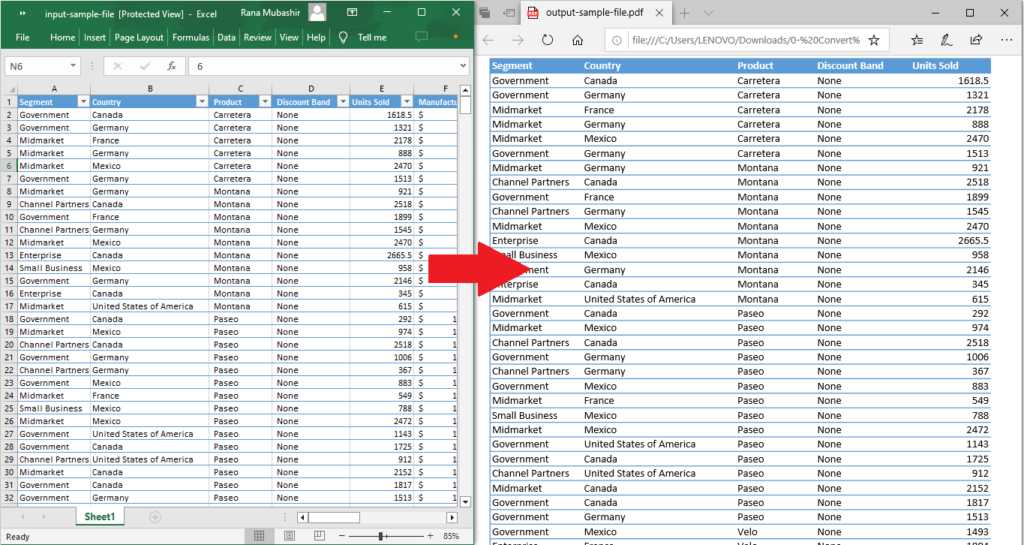
Task: Click the address bar with the file URL
Action: [x=735, y=40]
